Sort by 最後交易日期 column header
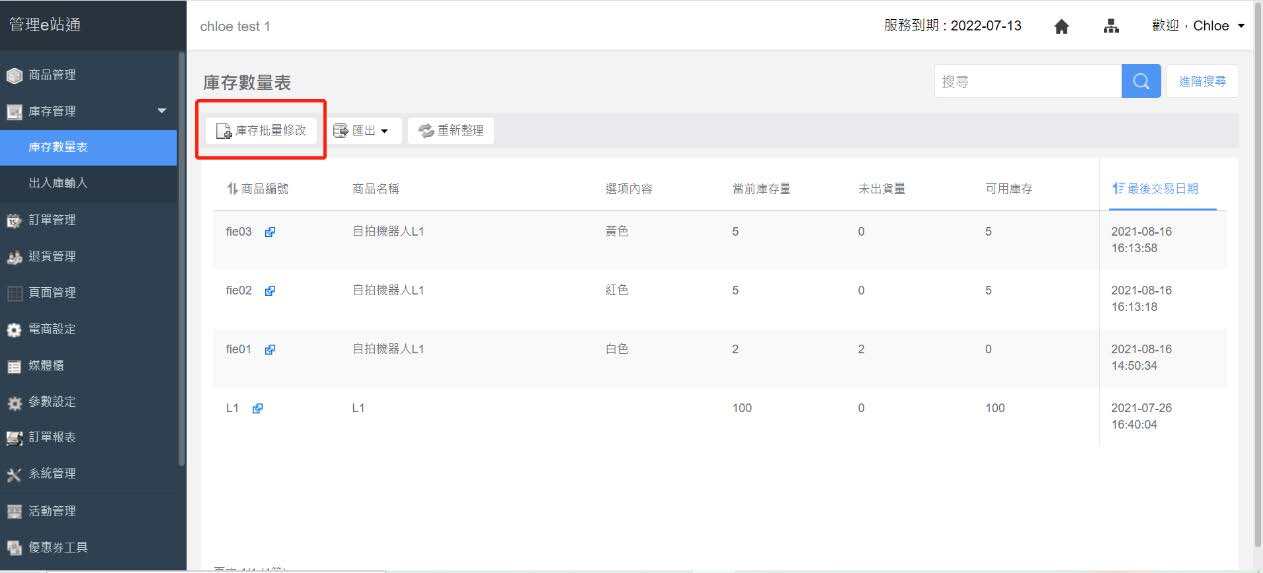The width and height of the screenshot is (1263, 573). pyautogui.click(x=1155, y=189)
